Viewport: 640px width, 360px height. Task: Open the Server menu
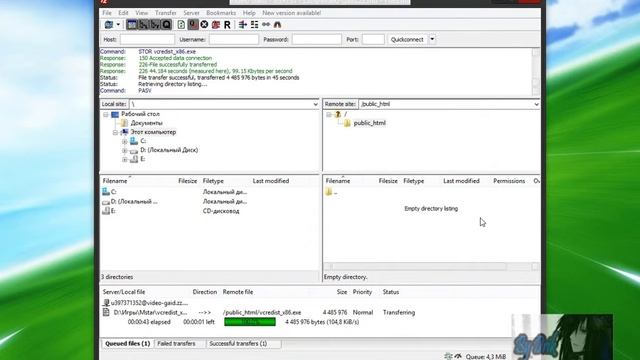(x=191, y=13)
